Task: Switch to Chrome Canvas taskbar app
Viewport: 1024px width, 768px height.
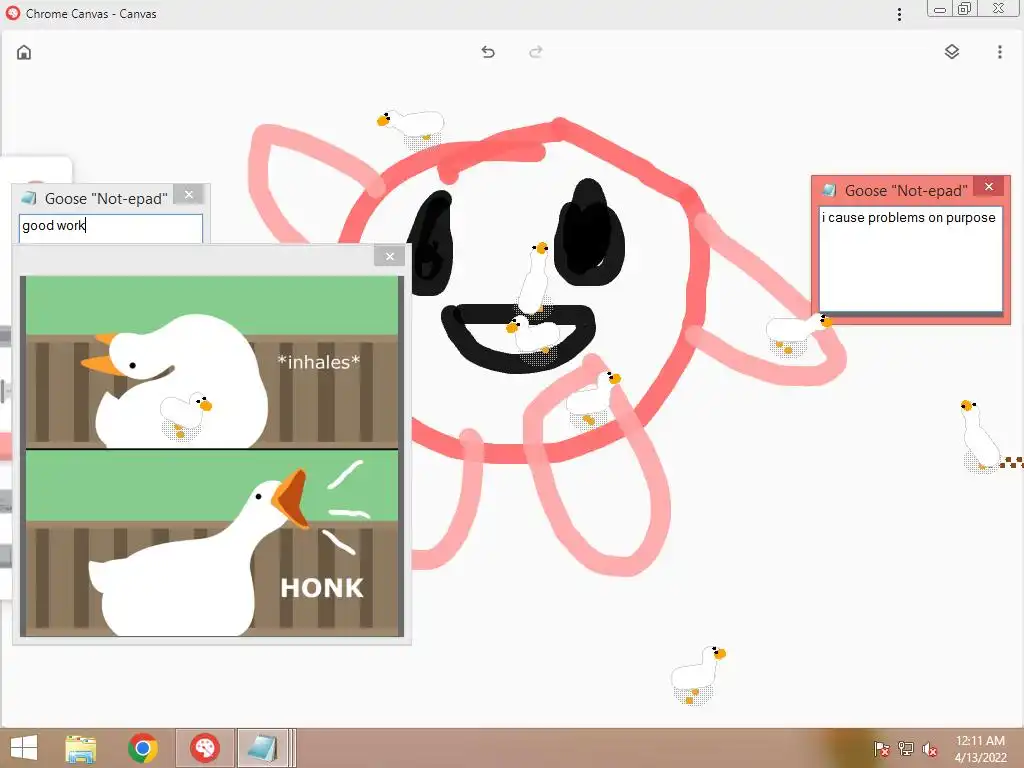Action: [x=204, y=748]
